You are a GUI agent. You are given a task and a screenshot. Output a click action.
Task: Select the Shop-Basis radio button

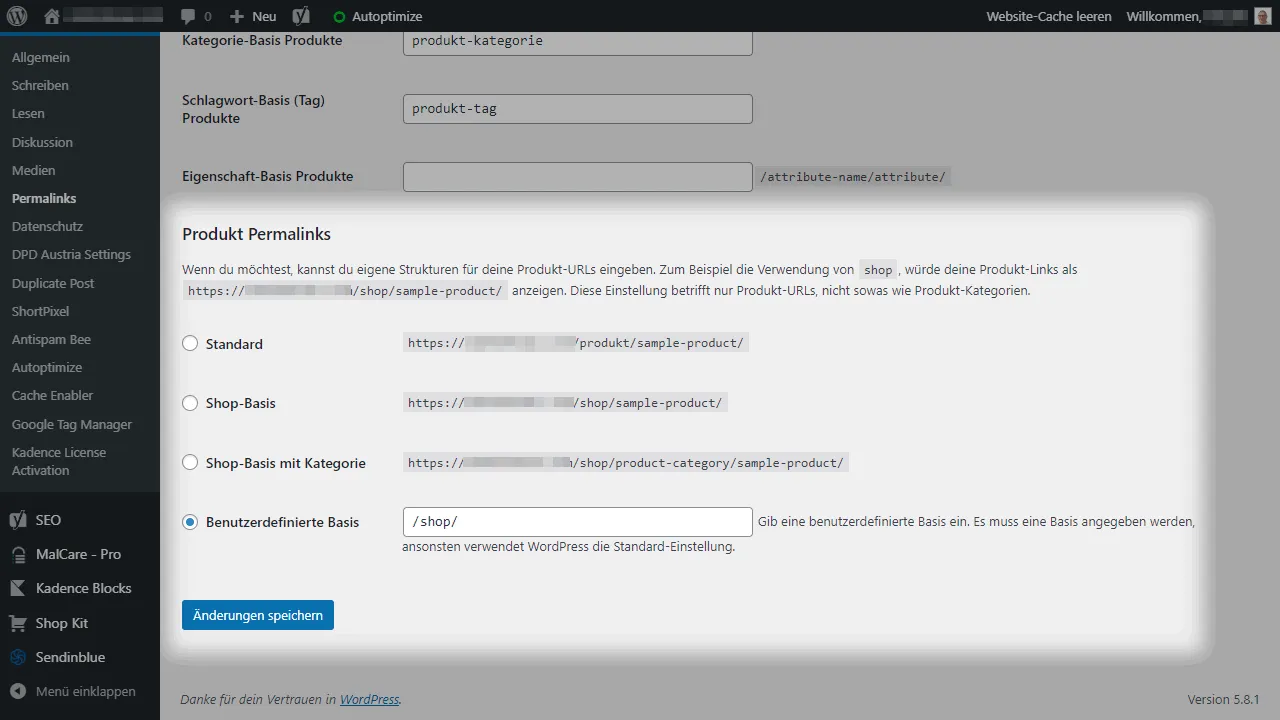coord(190,403)
